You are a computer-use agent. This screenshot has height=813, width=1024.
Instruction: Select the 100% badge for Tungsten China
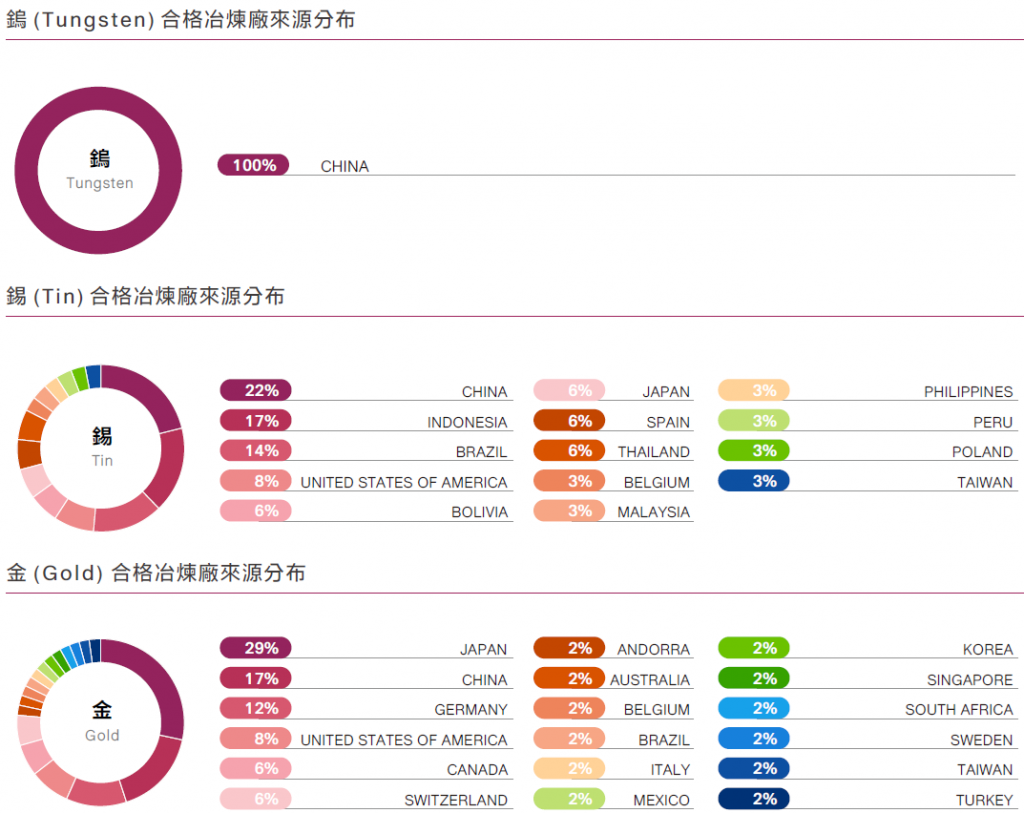click(254, 166)
